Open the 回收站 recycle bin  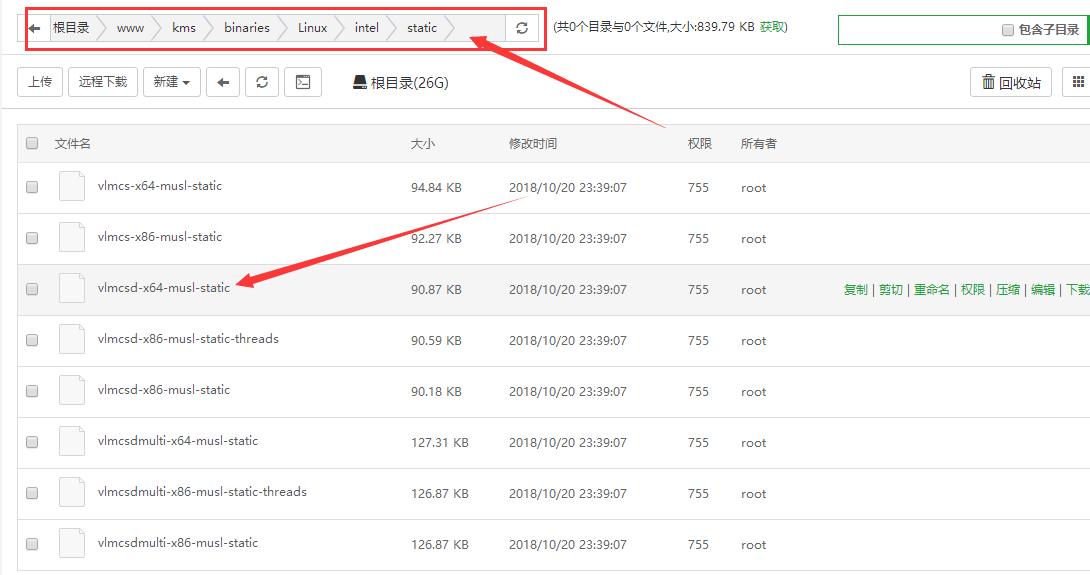pyautogui.click(x=1011, y=82)
